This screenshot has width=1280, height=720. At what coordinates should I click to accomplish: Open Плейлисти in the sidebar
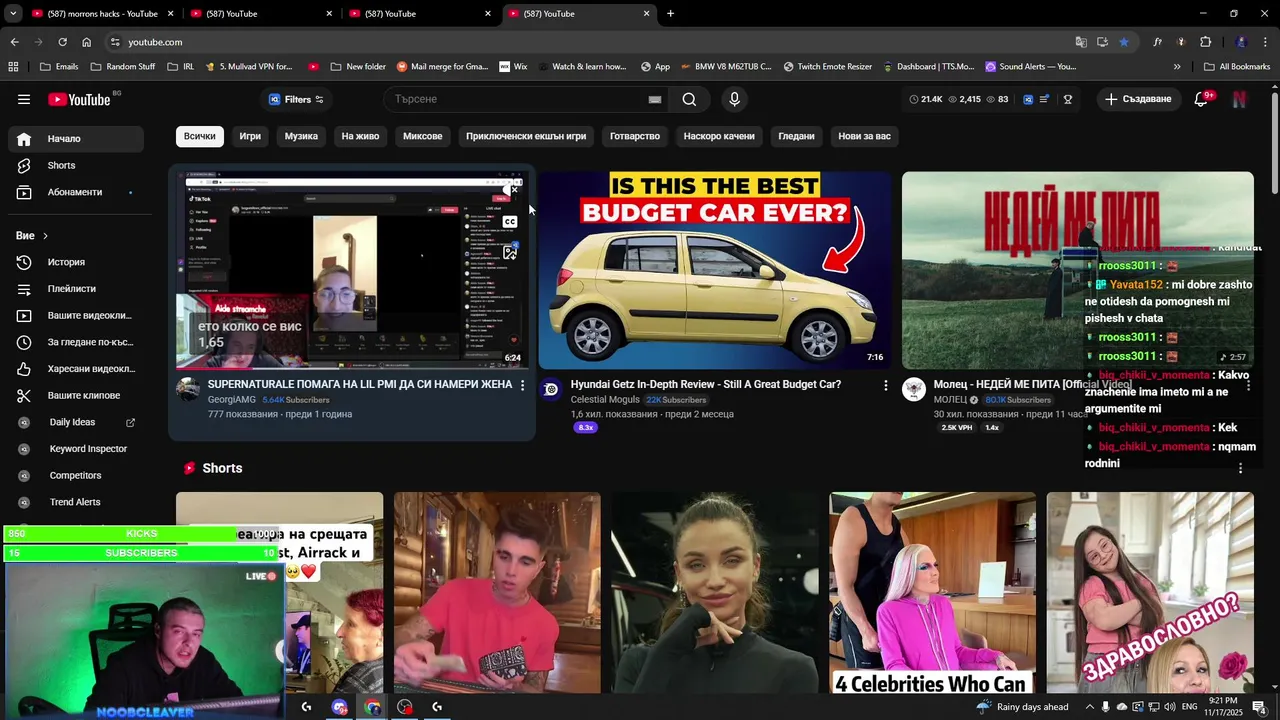click(x=75, y=289)
